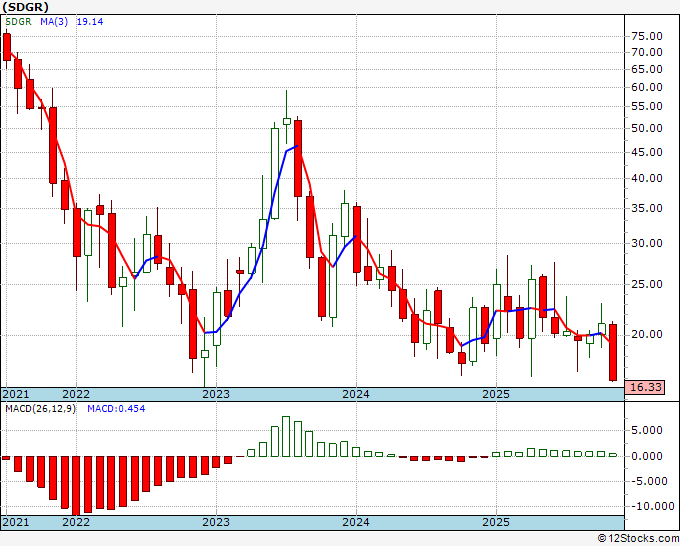Click the 2021 label on MACD axis
This screenshot has height=546, width=680.
tap(16, 522)
